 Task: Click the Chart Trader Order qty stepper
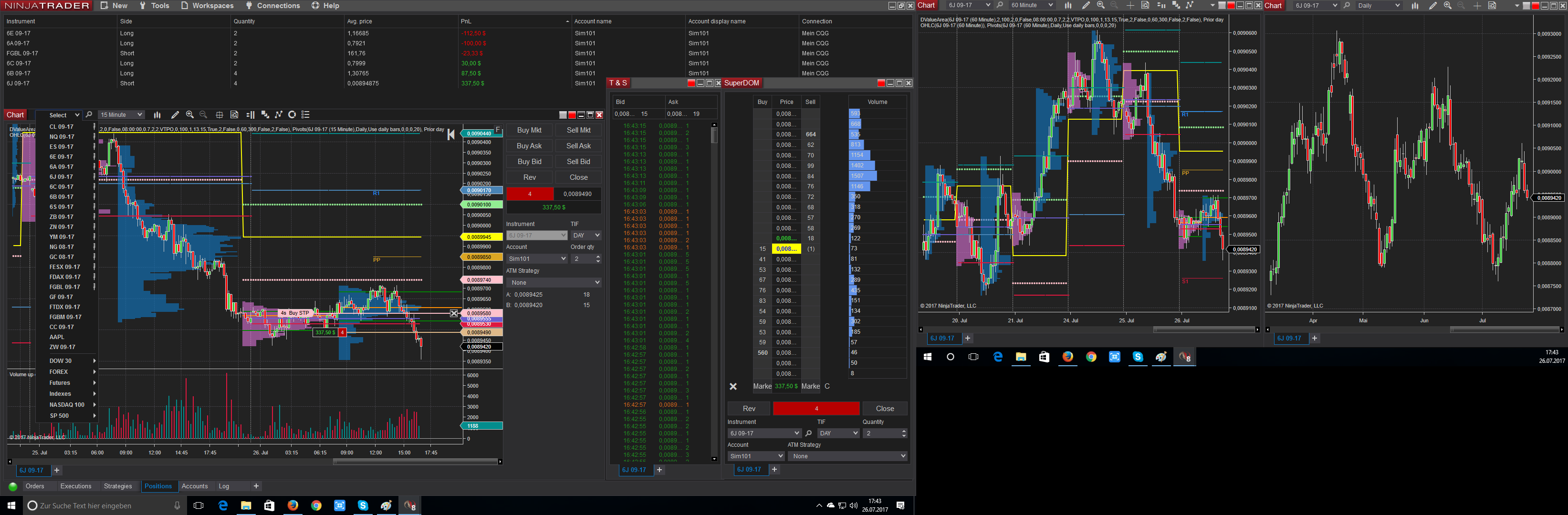click(x=598, y=258)
